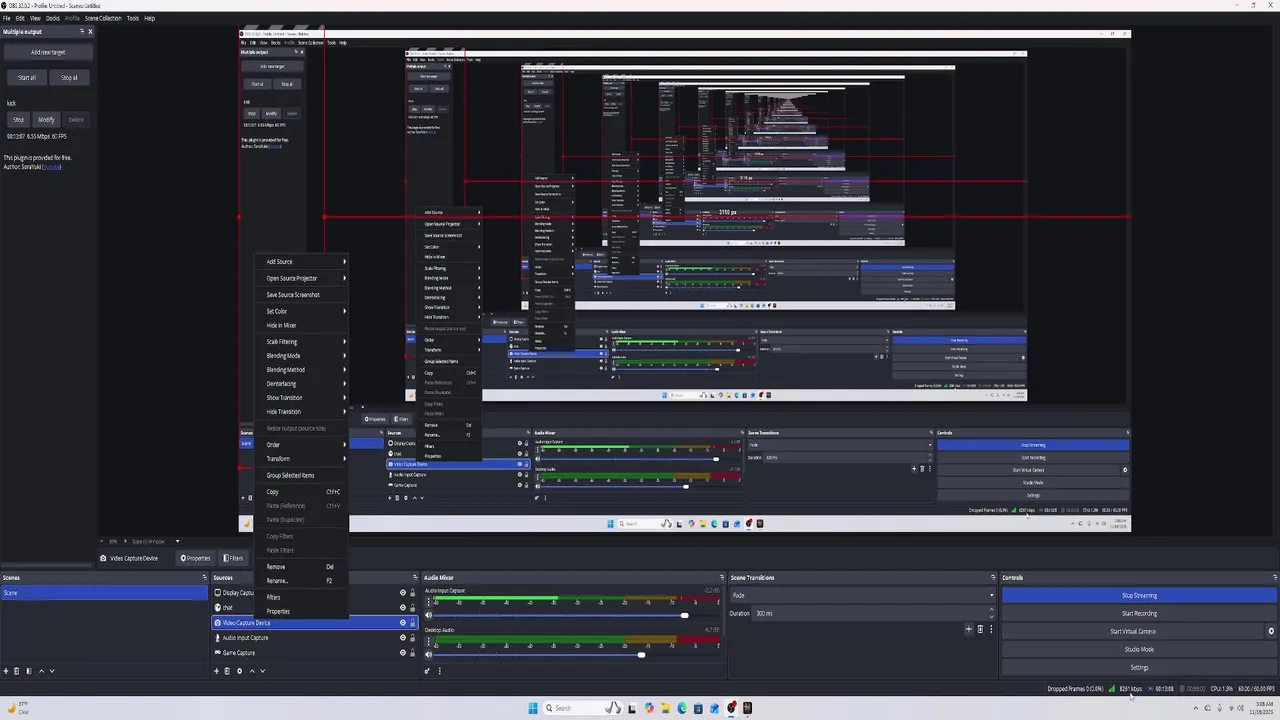Remove scene transition with trash icon

(981, 629)
